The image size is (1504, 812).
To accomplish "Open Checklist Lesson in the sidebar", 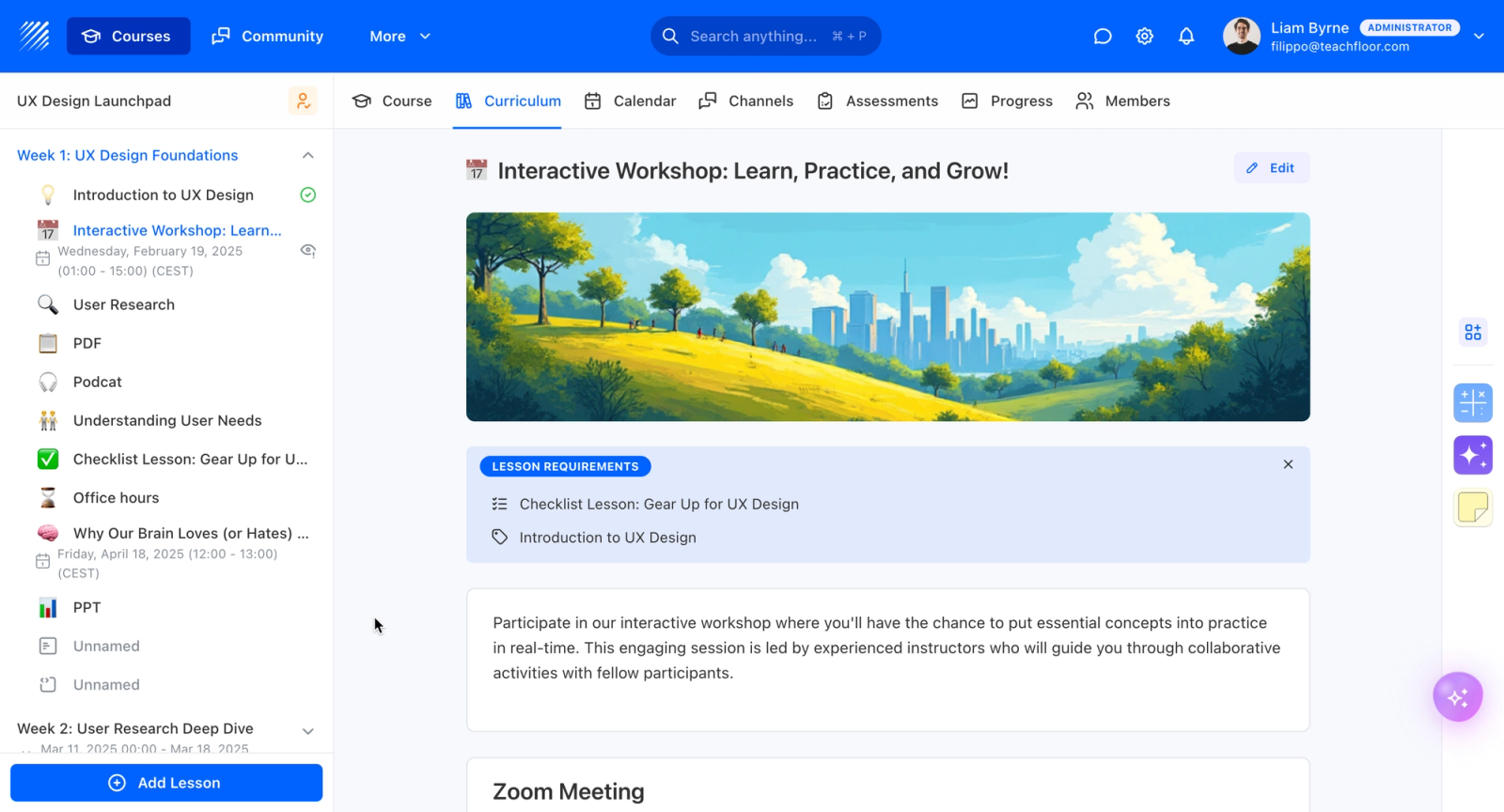I will pyautogui.click(x=191, y=459).
